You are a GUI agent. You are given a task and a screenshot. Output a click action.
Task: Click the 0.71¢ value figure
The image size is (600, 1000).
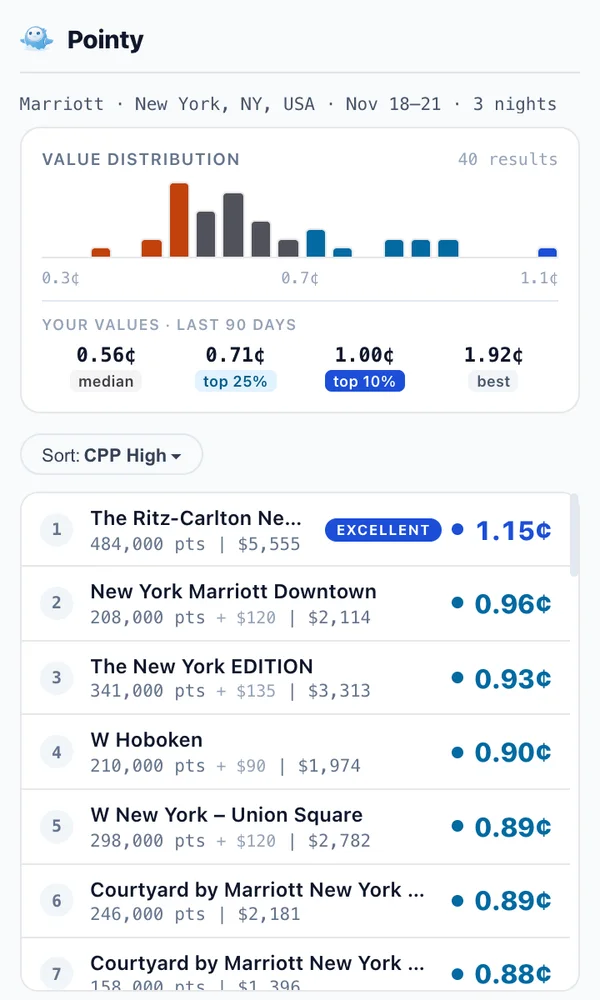(235, 355)
